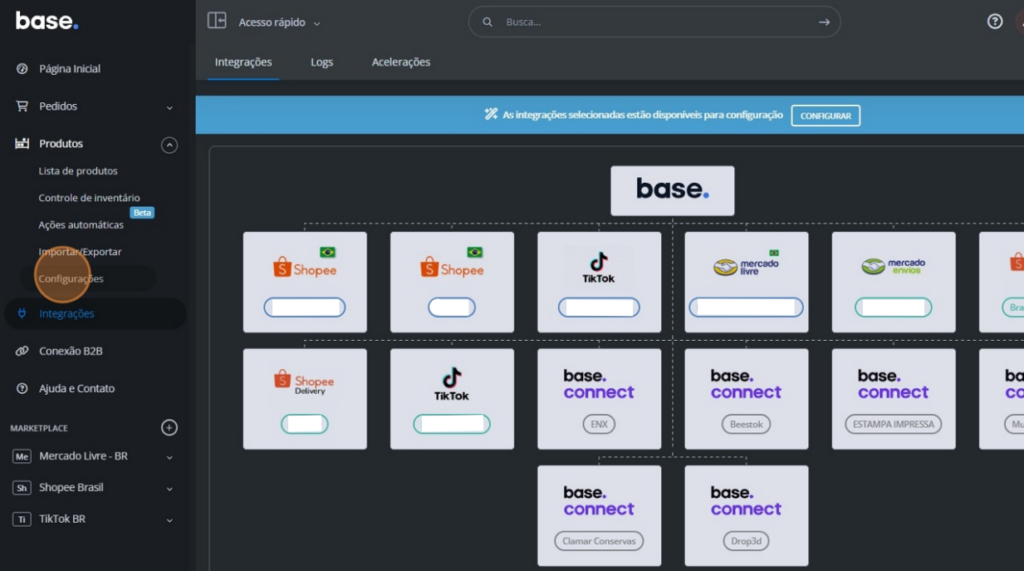Click the Mercado Livre 'Me' badge icon
Viewport: 1024px width, 571px height.
[x=22, y=457]
